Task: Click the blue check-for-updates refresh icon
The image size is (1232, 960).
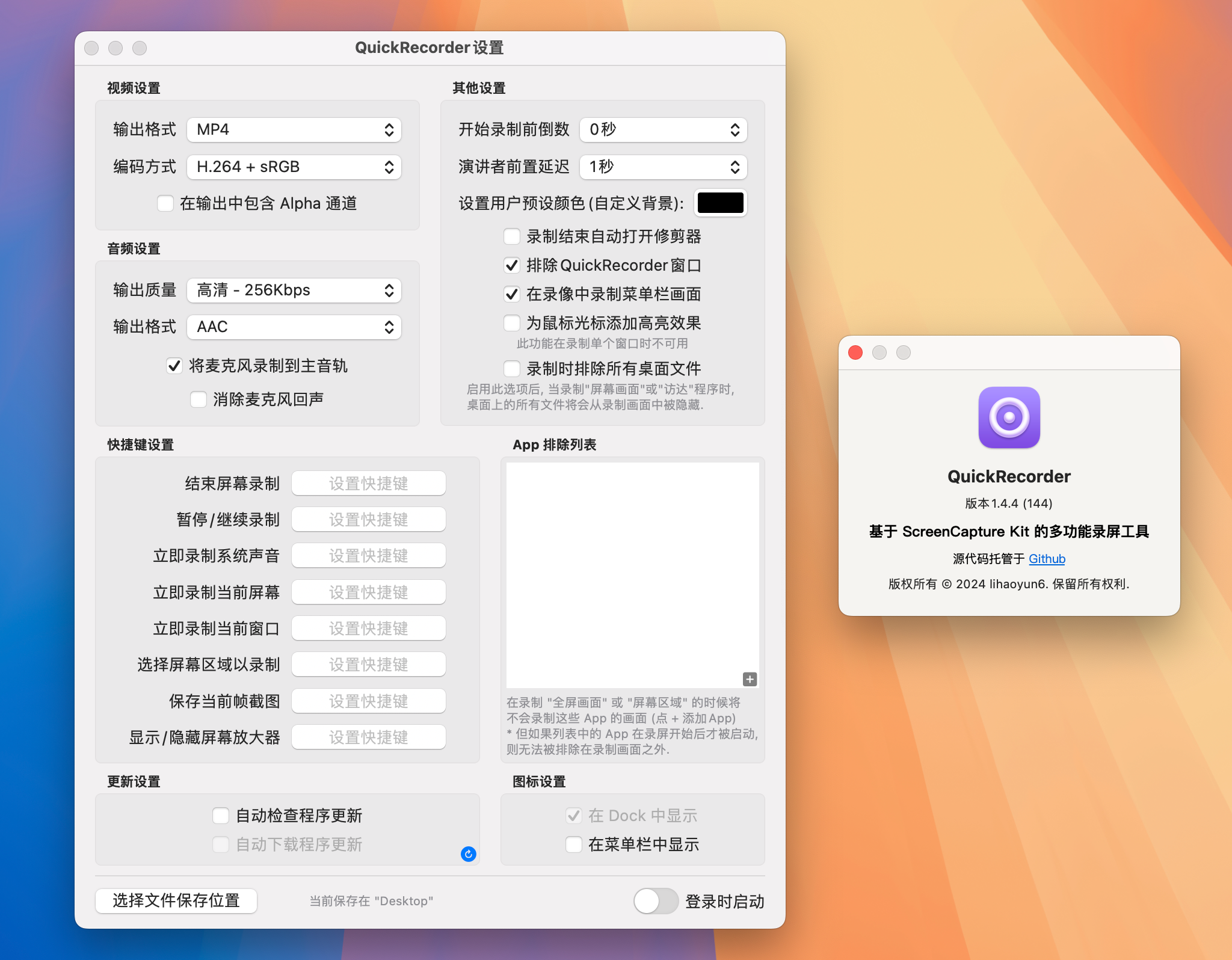Action: (x=469, y=854)
